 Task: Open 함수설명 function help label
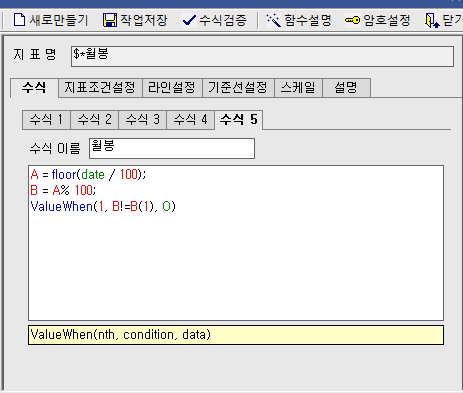(x=308, y=20)
